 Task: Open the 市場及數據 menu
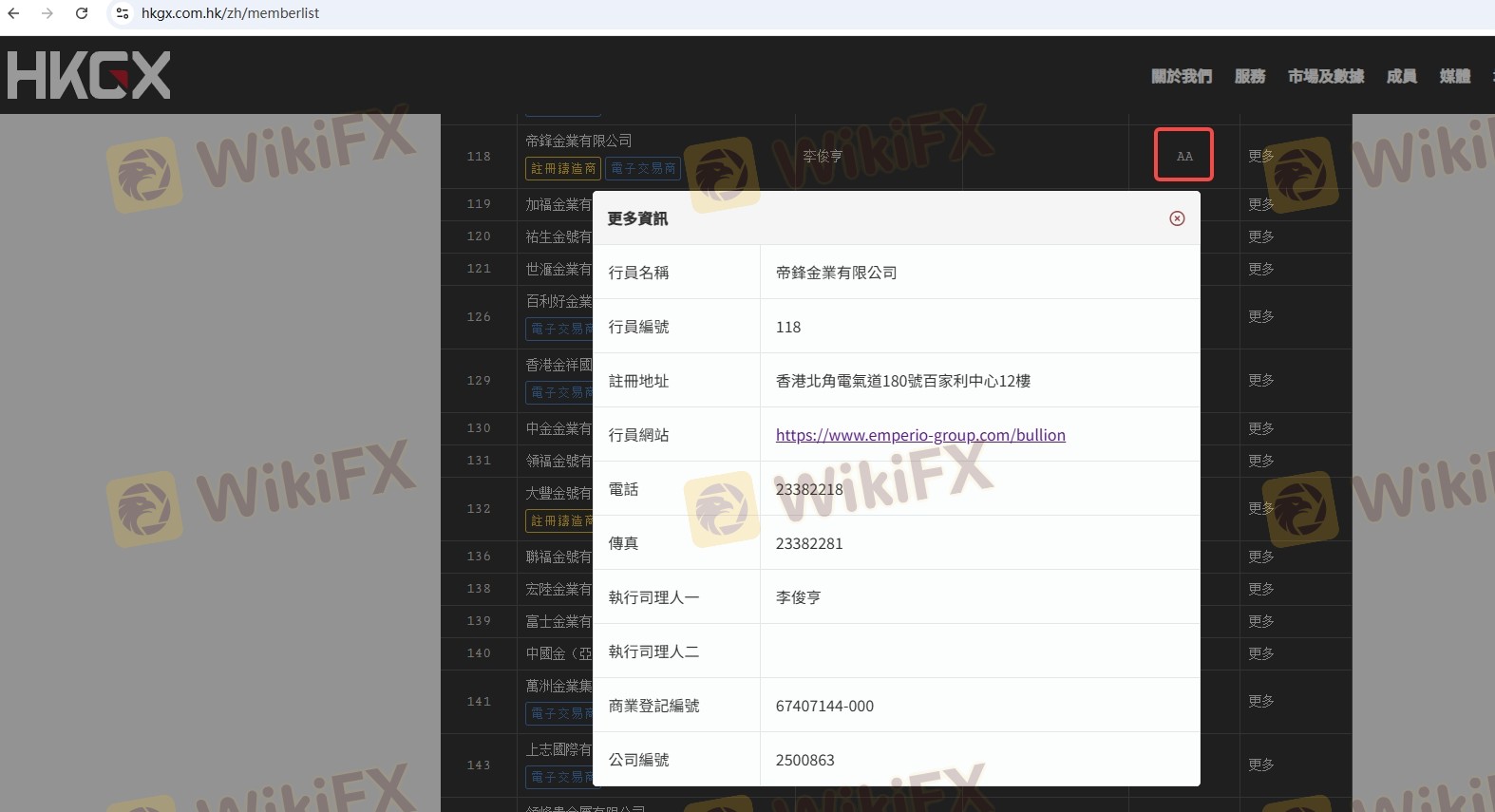(x=1325, y=76)
